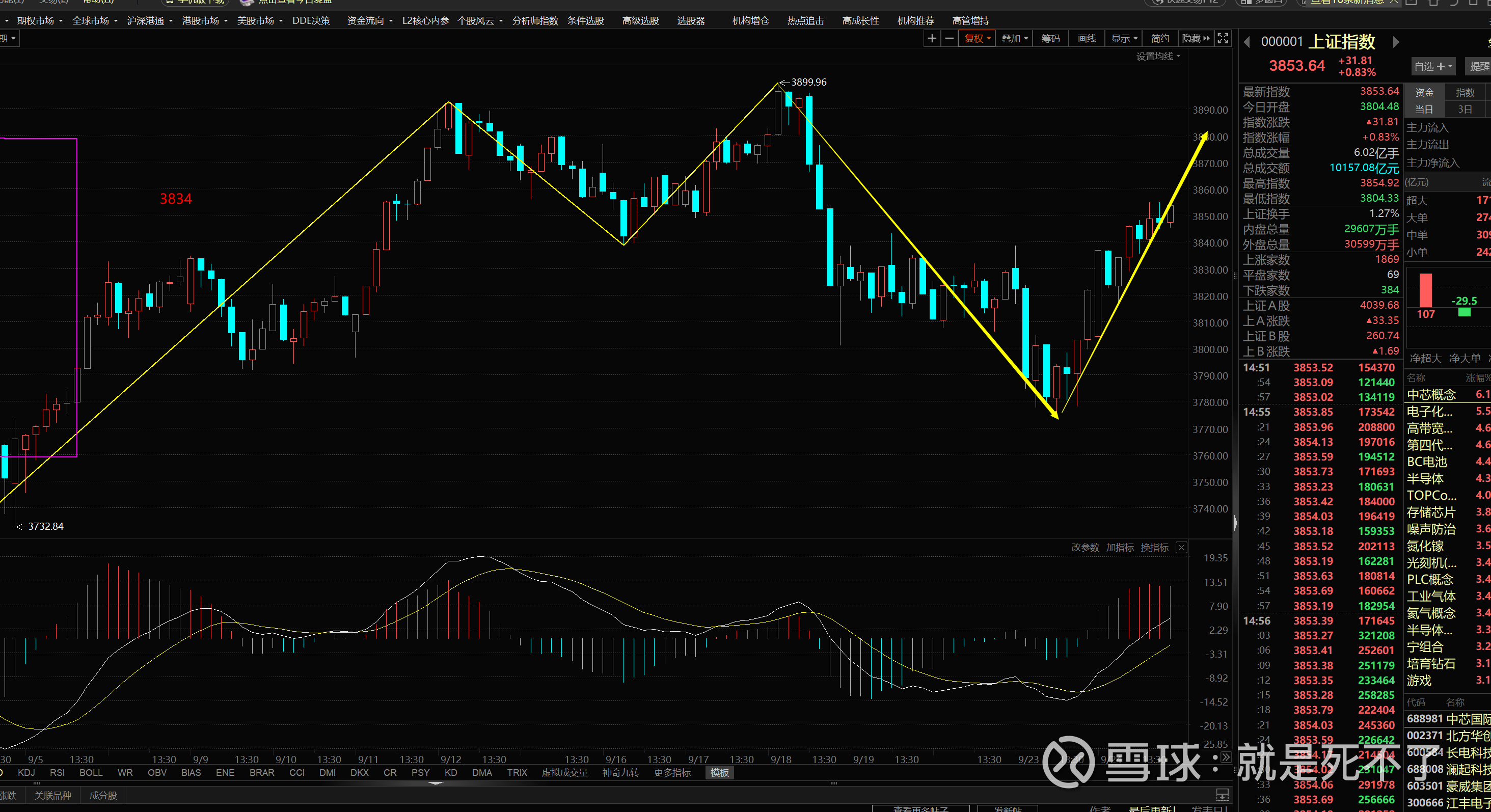Select 中芯概念 in the sector list
The width and height of the screenshot is (1491, 812).
point(1431,395)
